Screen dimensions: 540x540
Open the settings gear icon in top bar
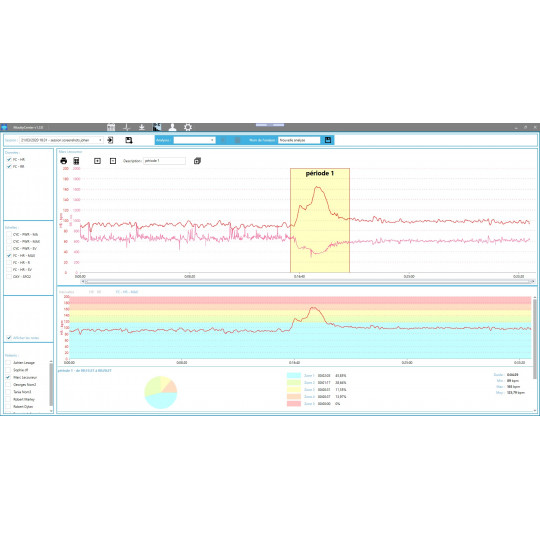point(188,127)
